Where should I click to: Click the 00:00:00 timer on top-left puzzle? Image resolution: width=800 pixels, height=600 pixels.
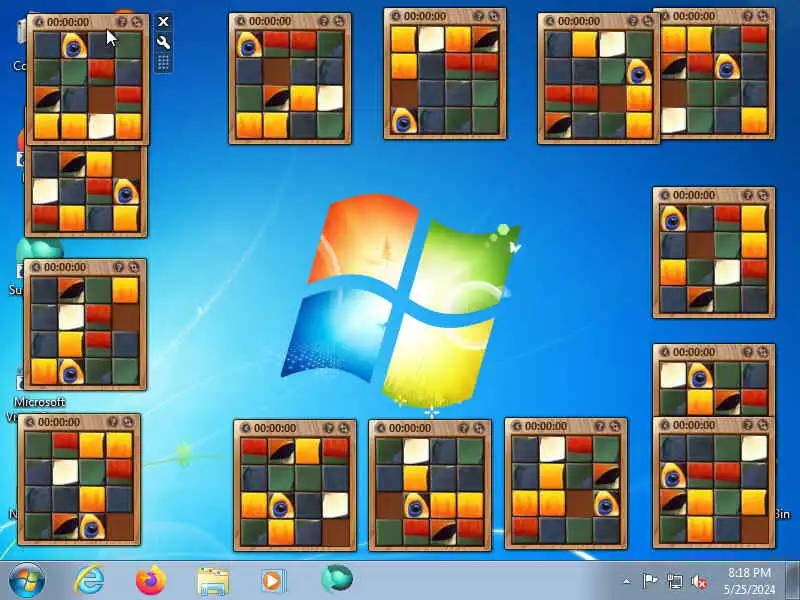pyautogui.click(x=68, y=22)
